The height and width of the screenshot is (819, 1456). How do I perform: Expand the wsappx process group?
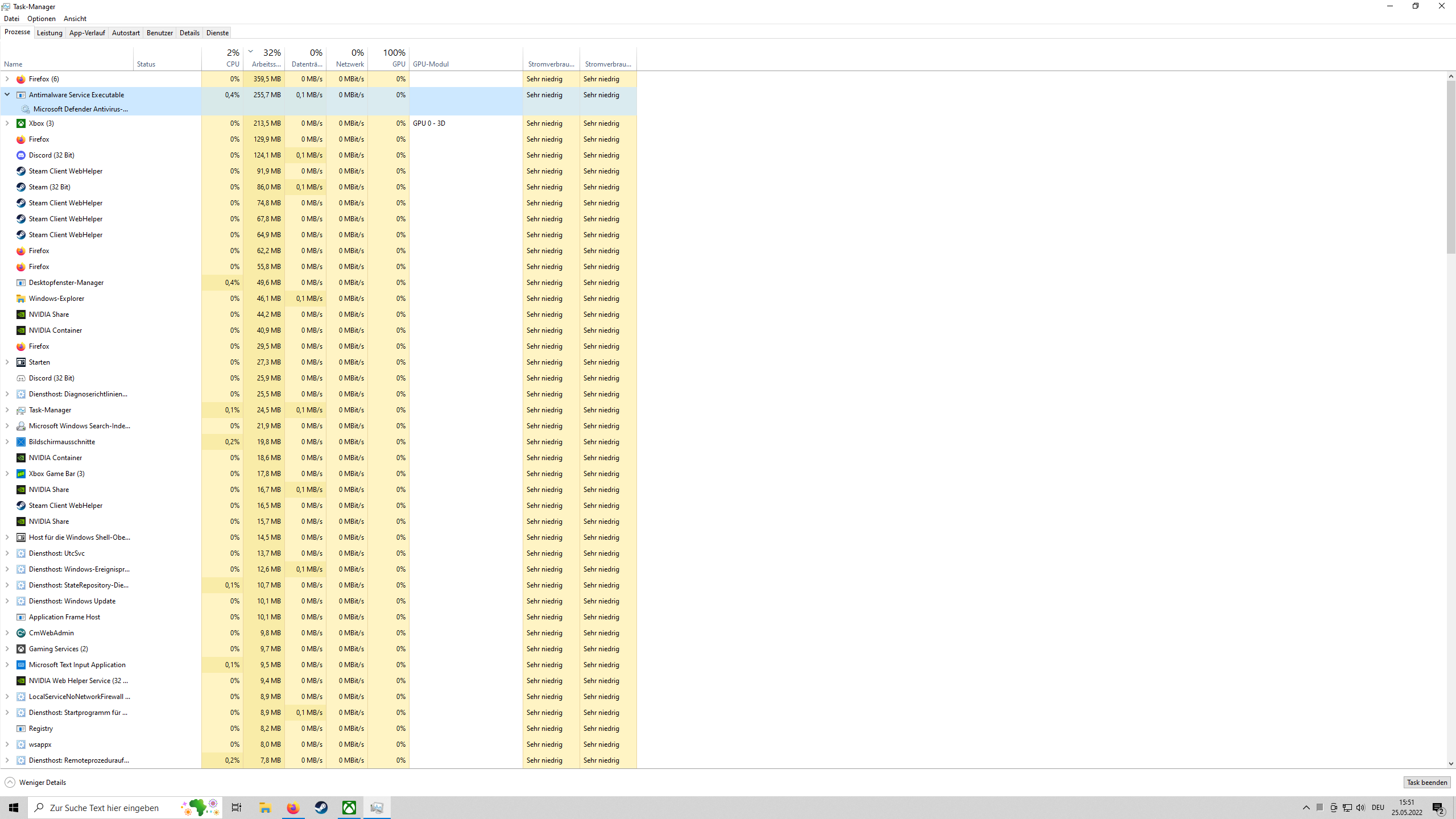[x=7, y=744]
